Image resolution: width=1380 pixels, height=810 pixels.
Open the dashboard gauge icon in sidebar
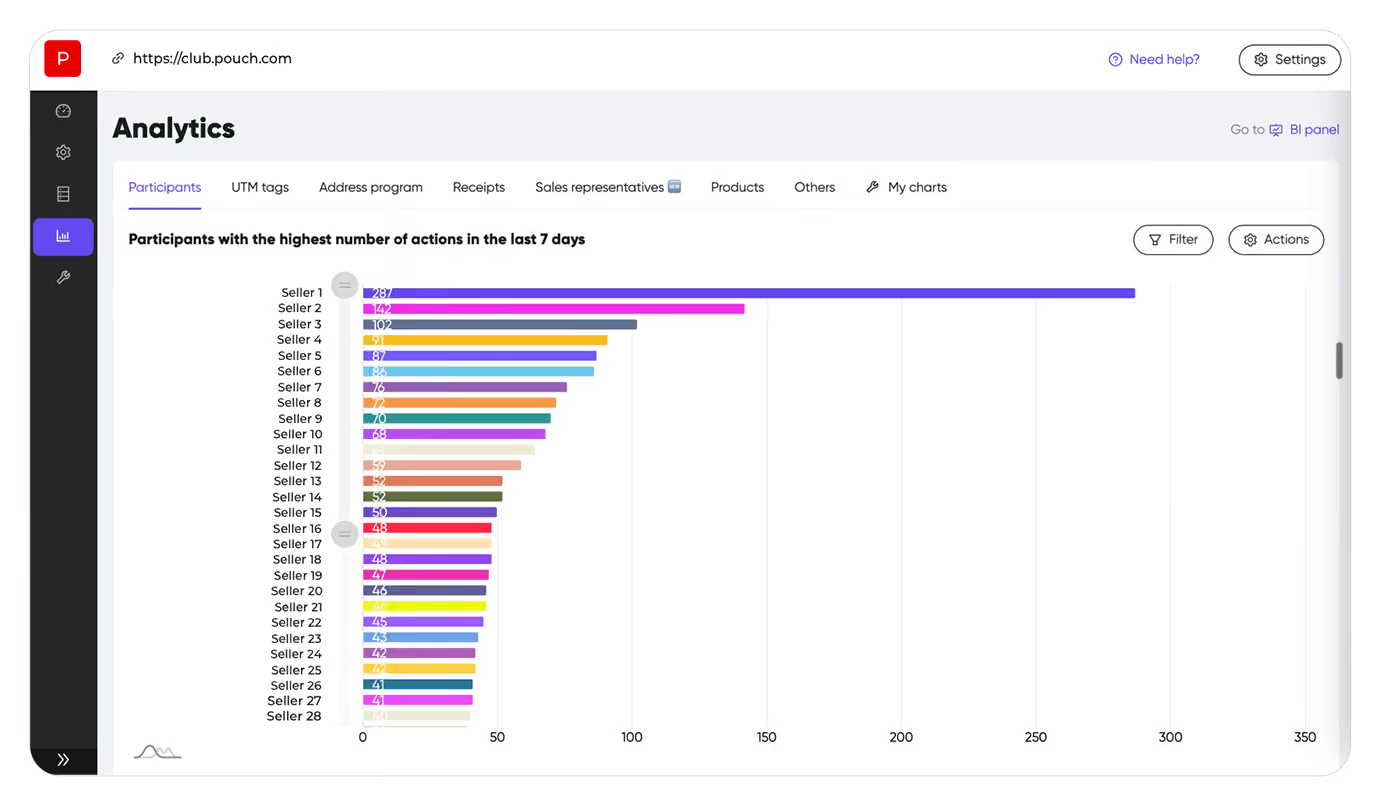point(63,111)
